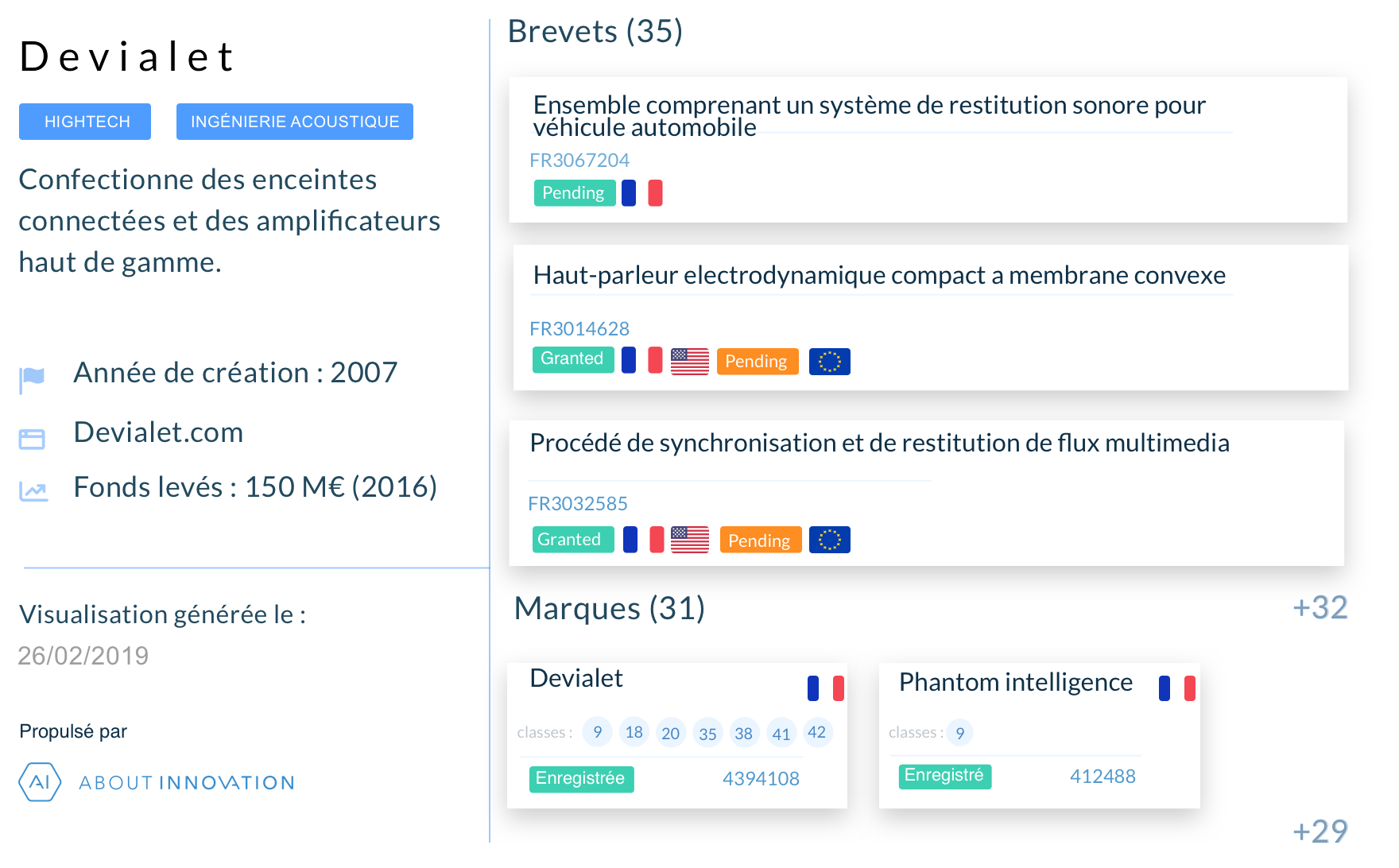Viewport: 1399px width, 868px height.
Task: Click the French flag on Devialet trademark card
Action: [826, 688]
